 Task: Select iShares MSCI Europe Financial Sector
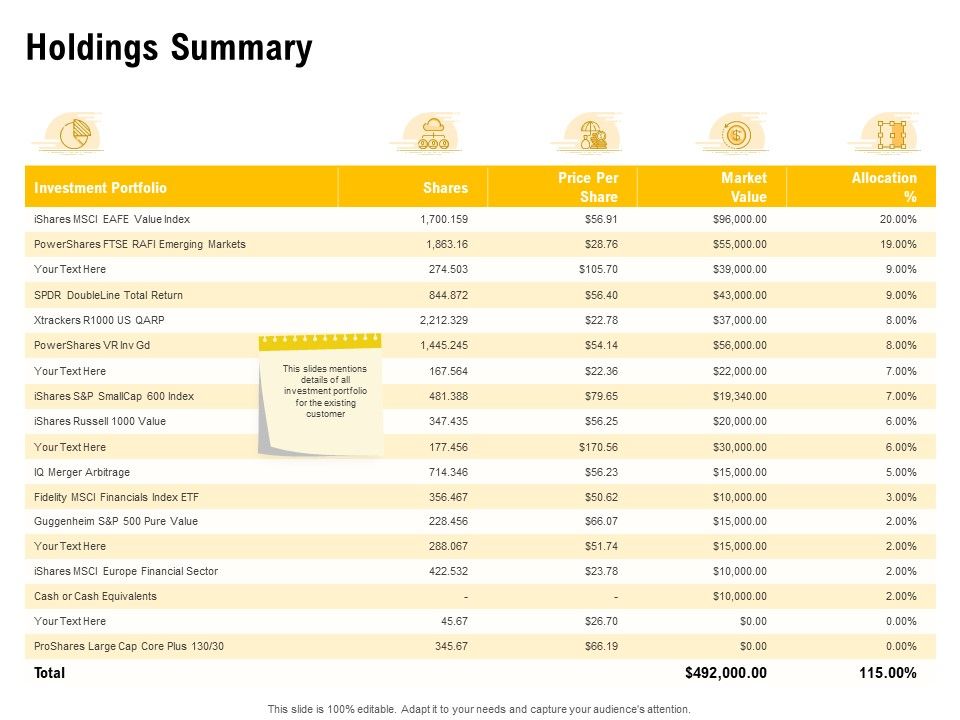click(126, 571)
